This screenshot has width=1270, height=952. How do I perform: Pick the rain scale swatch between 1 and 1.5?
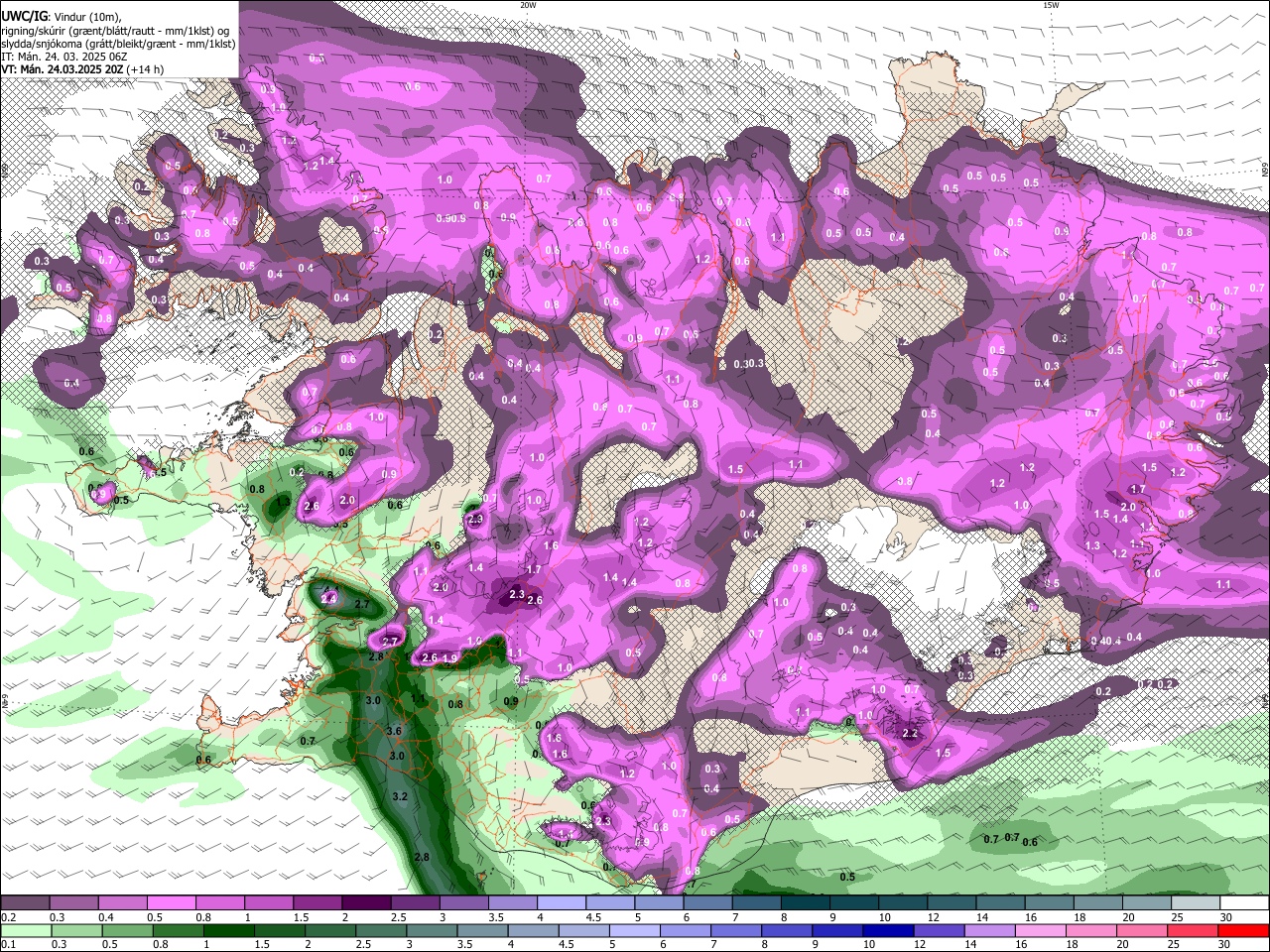[228, 930]
